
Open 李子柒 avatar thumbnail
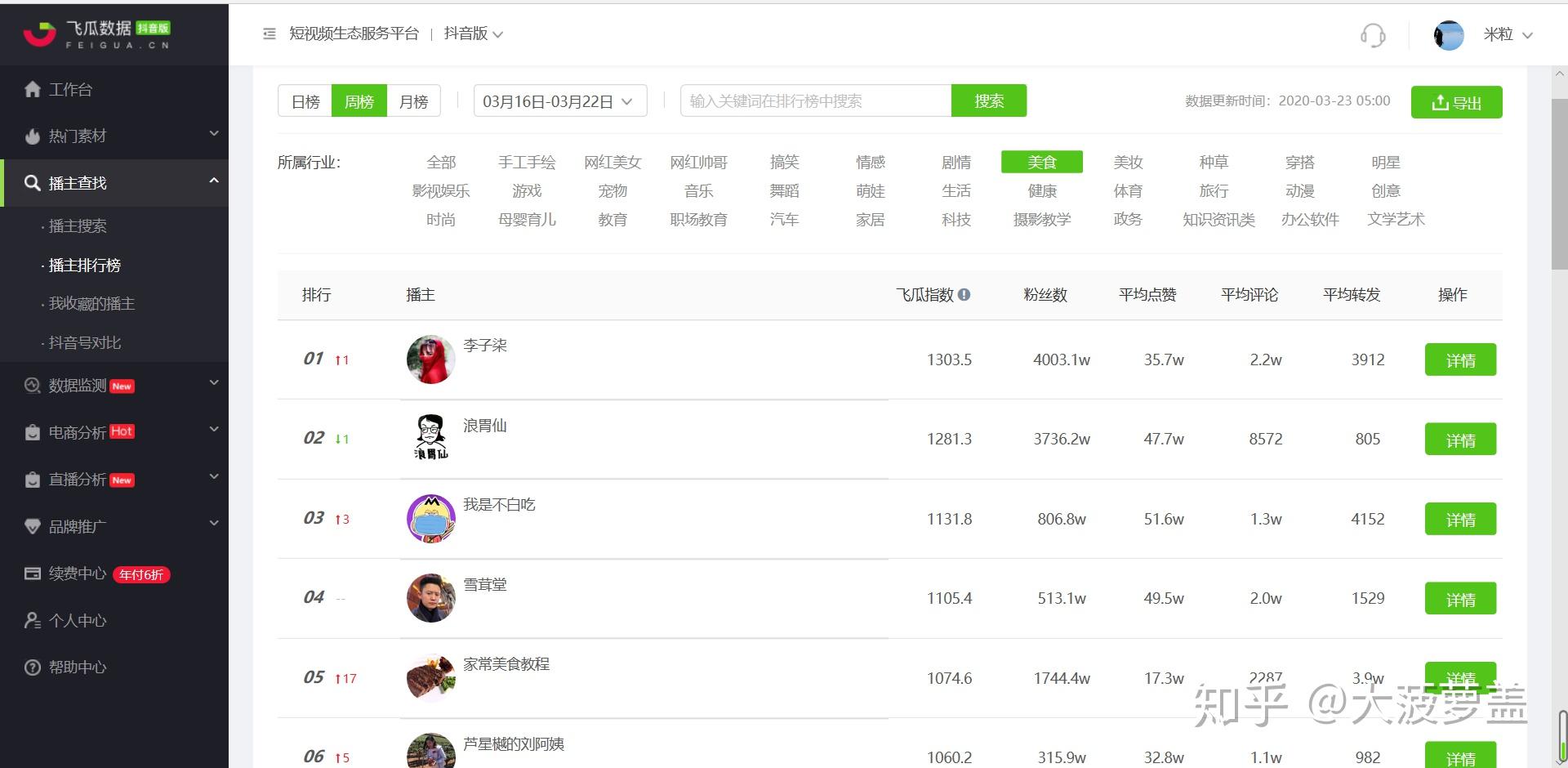click(430, 359)
